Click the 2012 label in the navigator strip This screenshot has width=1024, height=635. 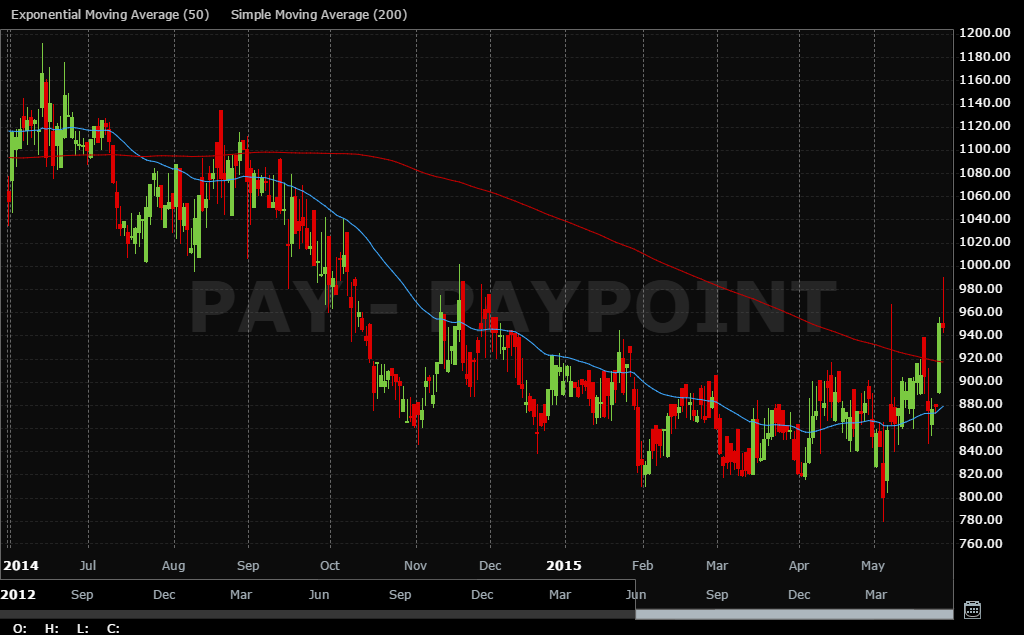20,594
